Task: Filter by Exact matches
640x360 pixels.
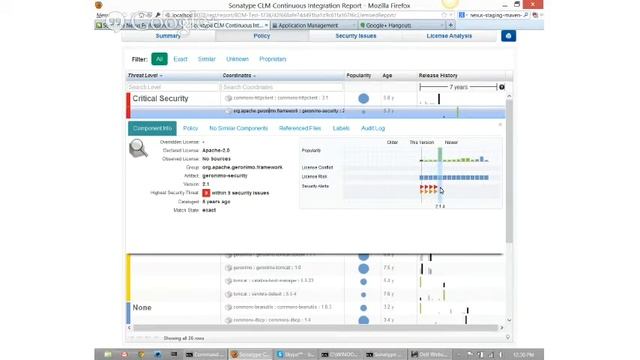Action: pos(180,59)
